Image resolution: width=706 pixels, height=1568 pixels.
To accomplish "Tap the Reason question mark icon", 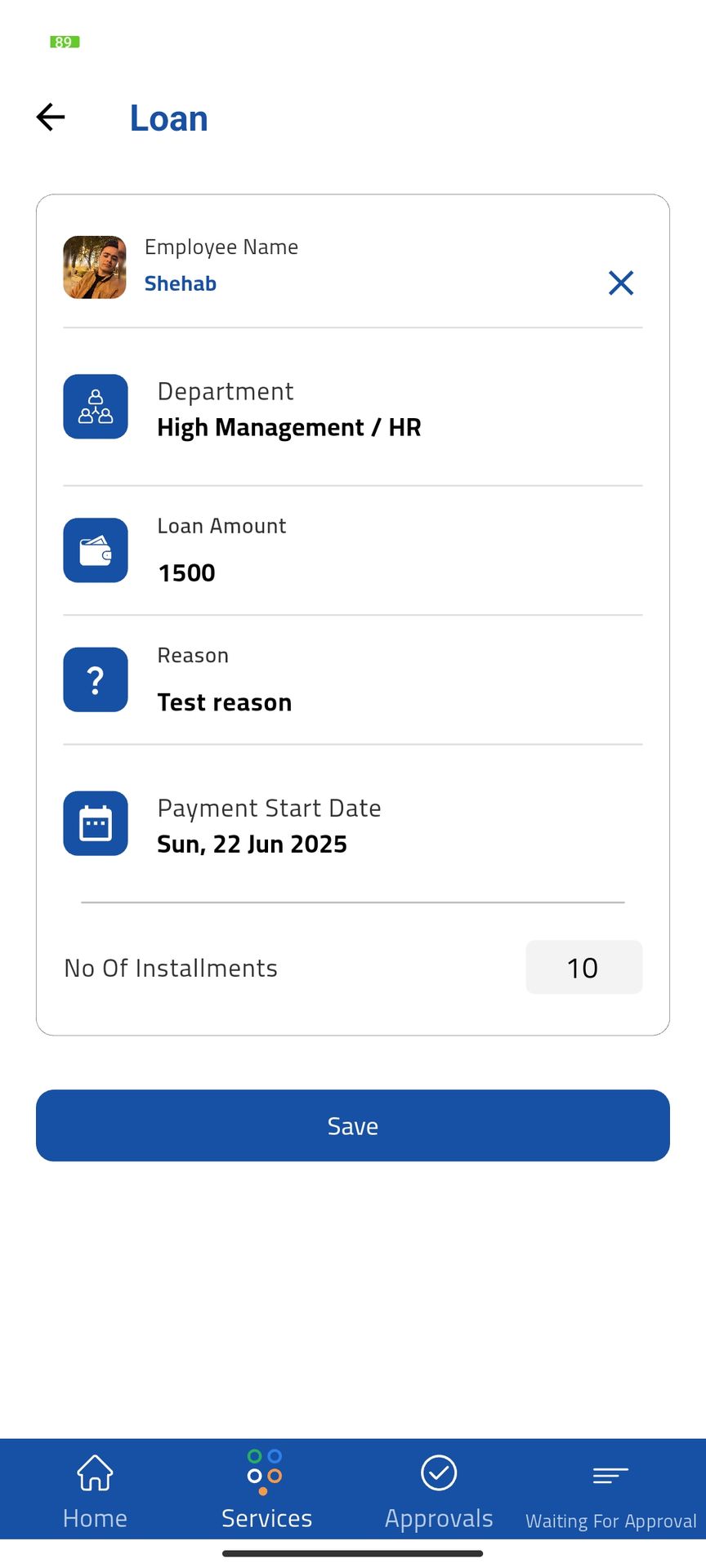I will coord(96,679).
